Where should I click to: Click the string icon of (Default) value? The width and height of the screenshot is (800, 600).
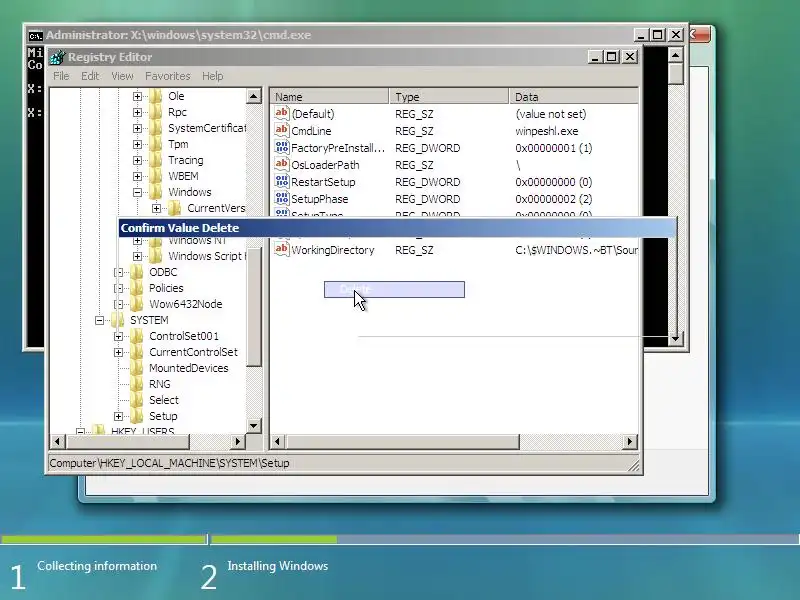pyautogui.click(x=282, y=113)
